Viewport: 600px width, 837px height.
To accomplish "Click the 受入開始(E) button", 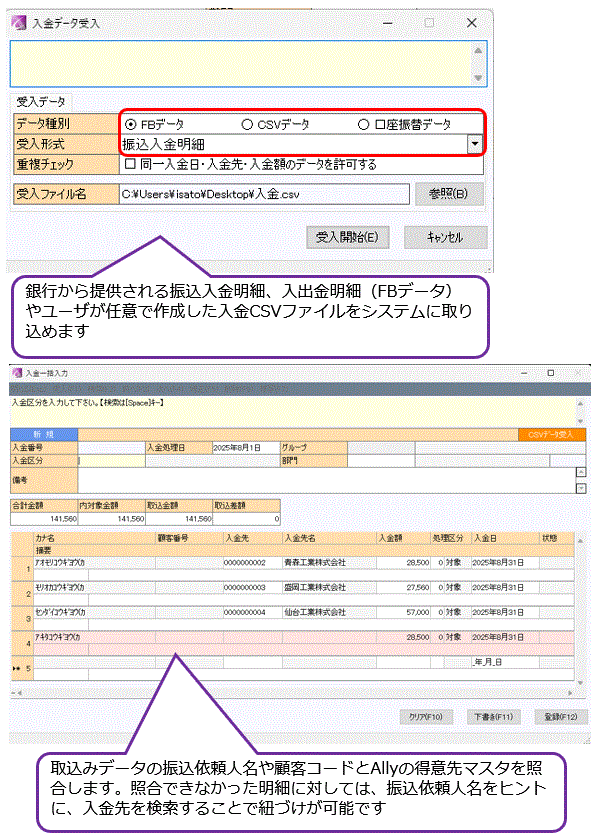I will [348, 238].
